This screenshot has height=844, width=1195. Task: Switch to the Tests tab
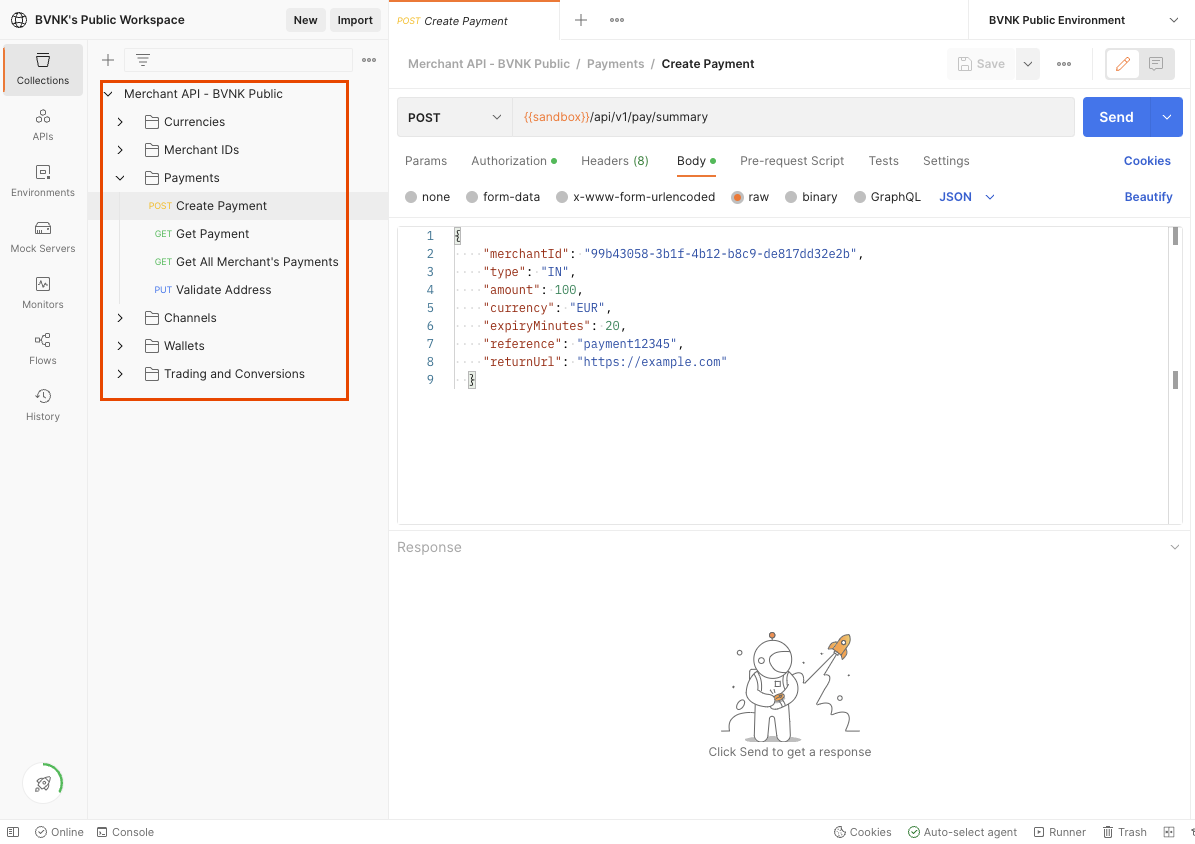(883, 161)
